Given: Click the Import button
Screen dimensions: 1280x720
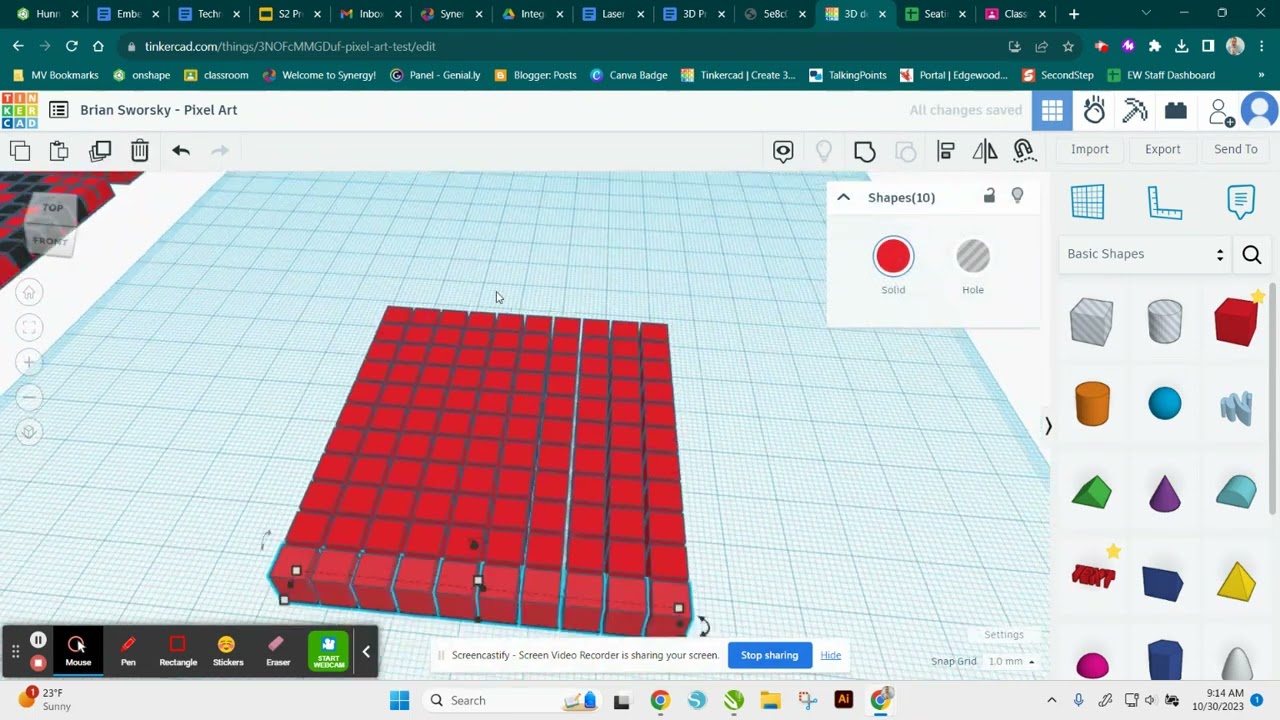Looking at the screenshot, I should pyautogui.click(x=1090, y=149).
